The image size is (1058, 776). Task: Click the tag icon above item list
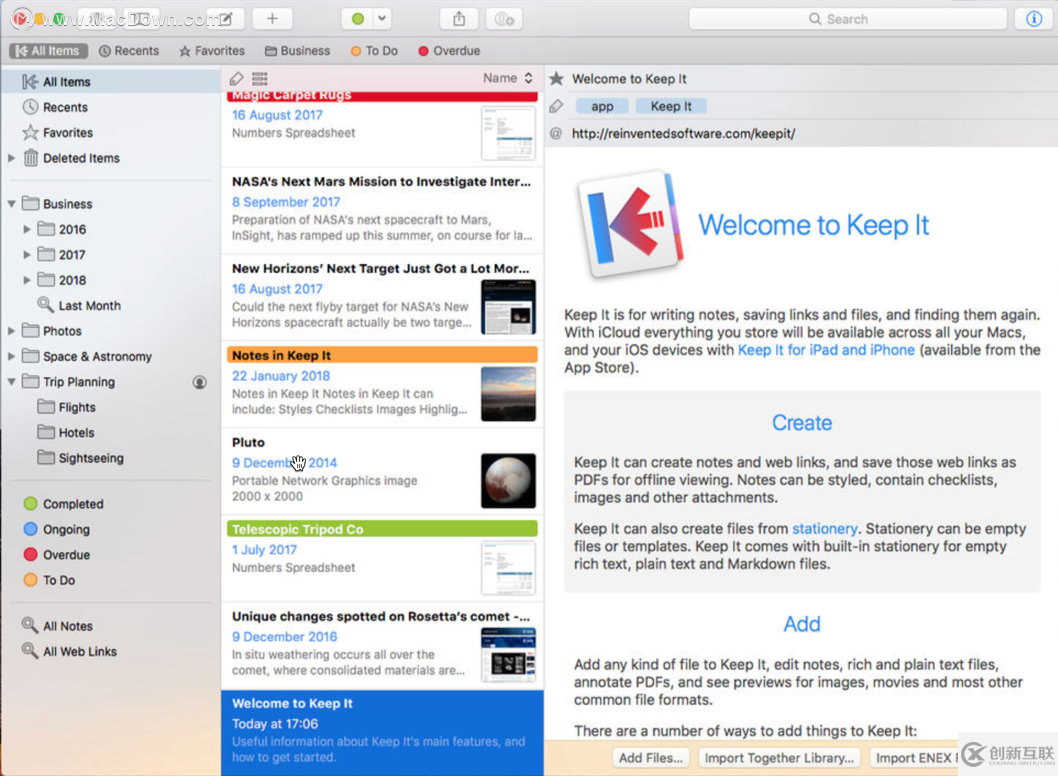click(236, 79)
